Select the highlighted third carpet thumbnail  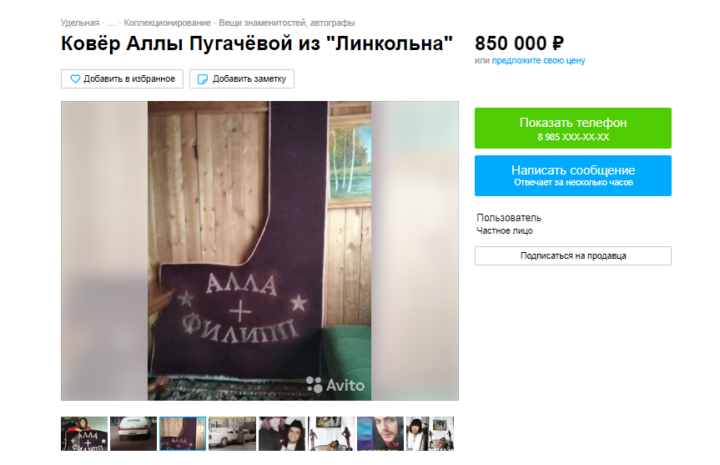coord(182,434)
